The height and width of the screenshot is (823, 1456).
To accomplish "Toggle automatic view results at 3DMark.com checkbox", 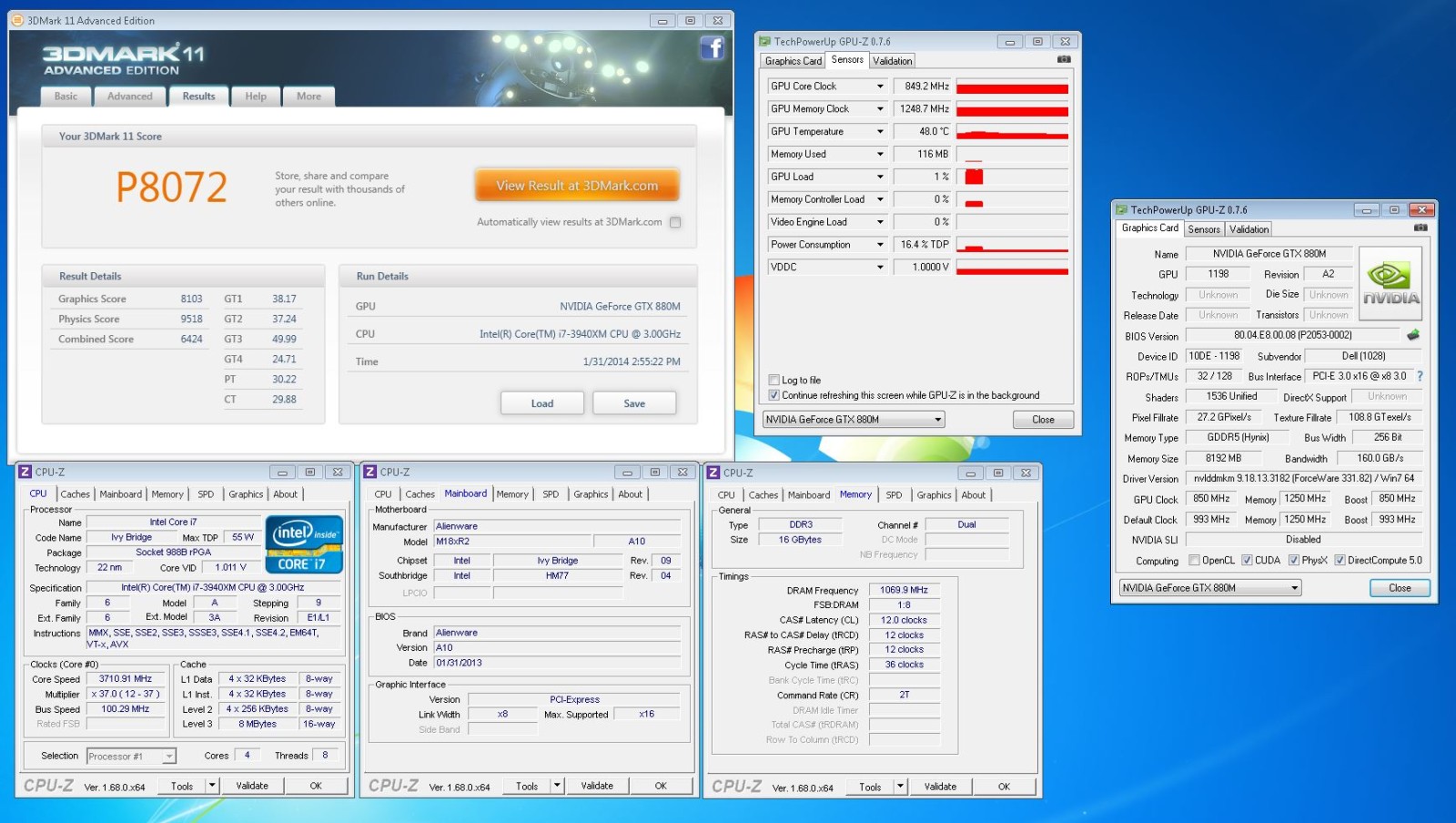I will tap(675, 222).
